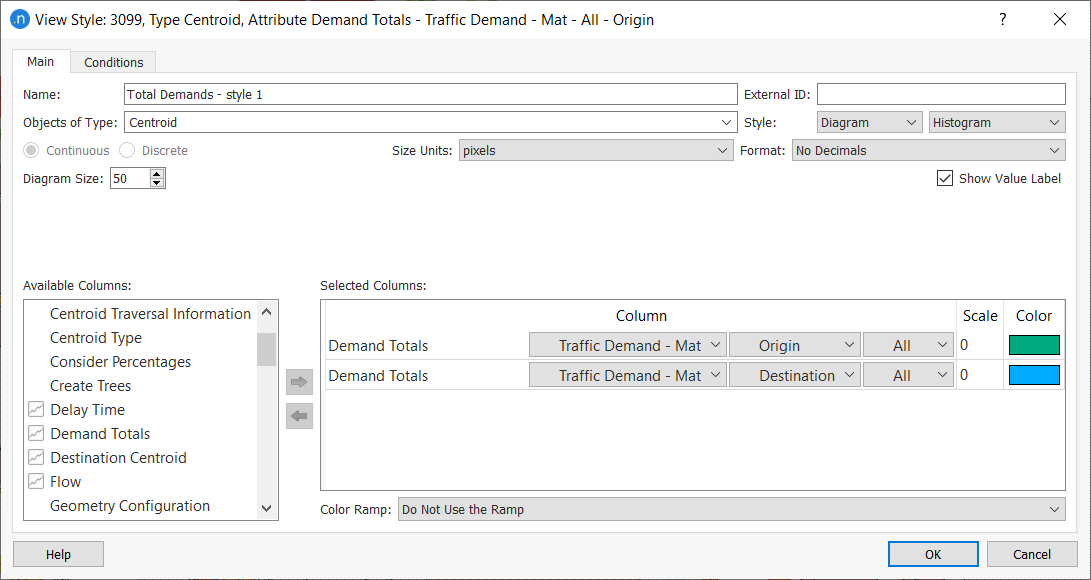Toggle the Show Value Label checkbox
Image resolution: width=1091 pixels, height=580 pixels.
coord(944,179)
